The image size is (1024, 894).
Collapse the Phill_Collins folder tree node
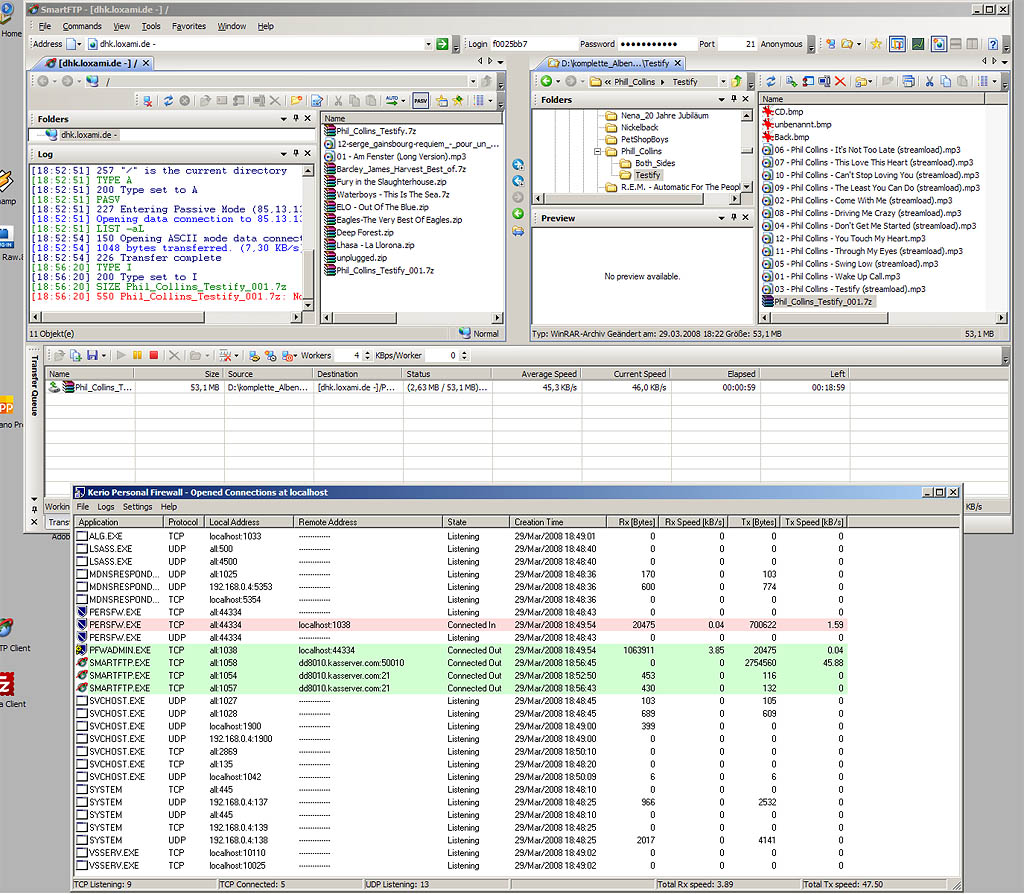[x=598, y=152]
